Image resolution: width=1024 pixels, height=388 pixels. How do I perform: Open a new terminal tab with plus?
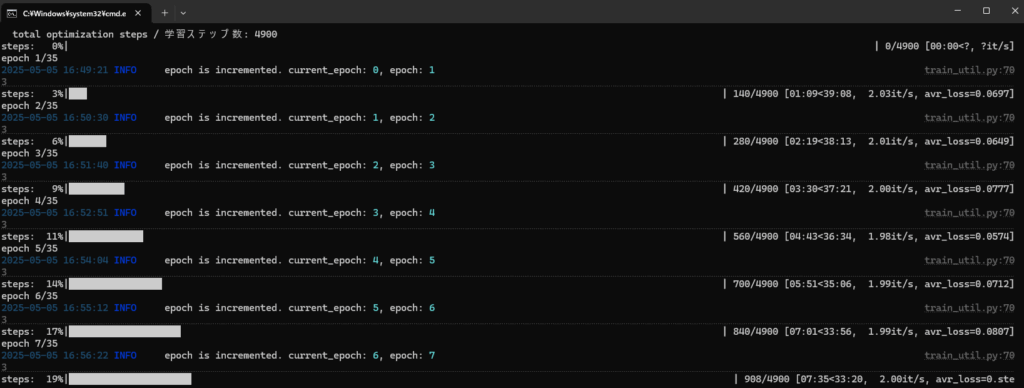pyautogui.click(x=165, y=12)
